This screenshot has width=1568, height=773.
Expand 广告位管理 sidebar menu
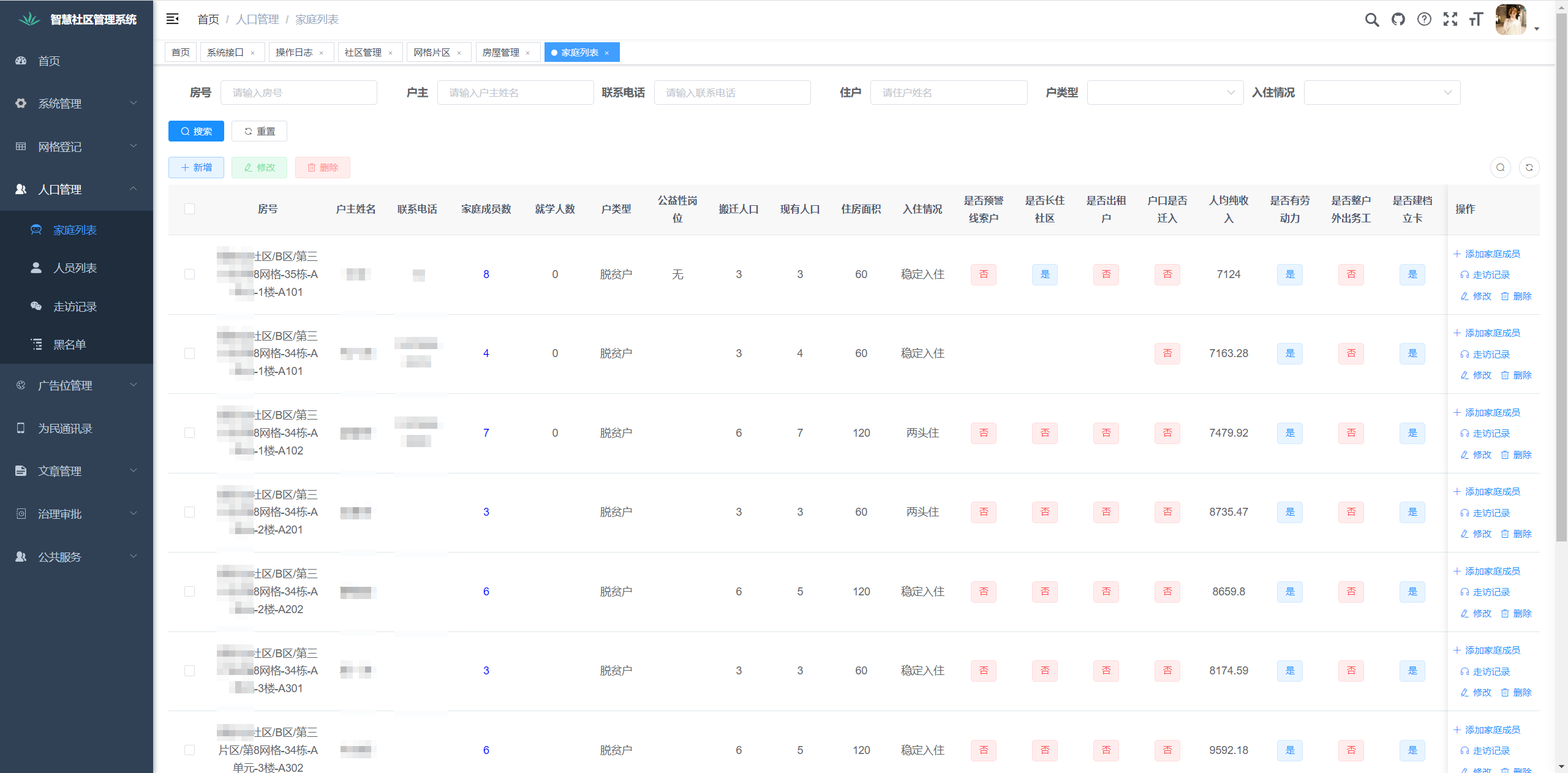click(x=77, y=385)
